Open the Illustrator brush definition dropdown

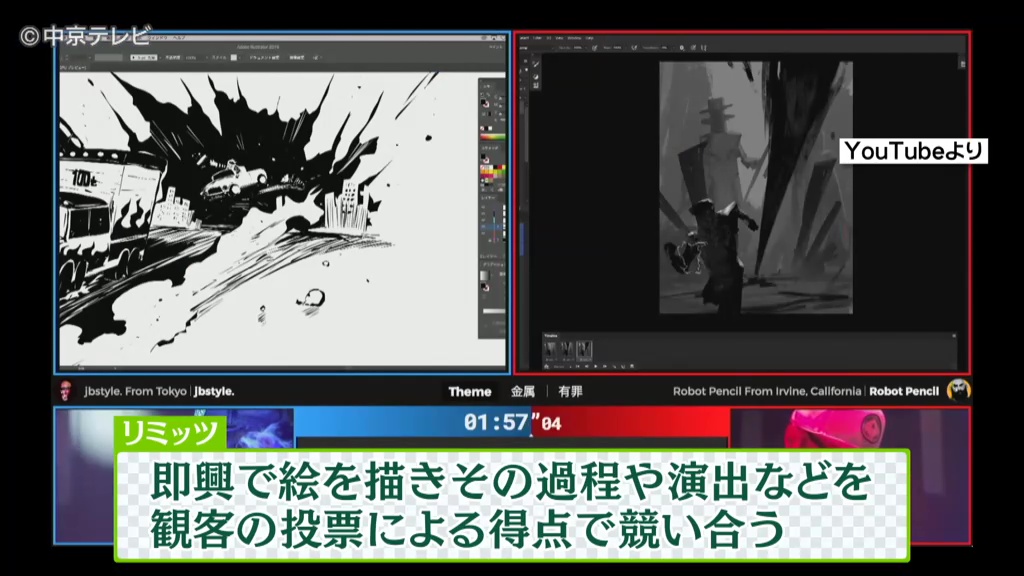144,57
